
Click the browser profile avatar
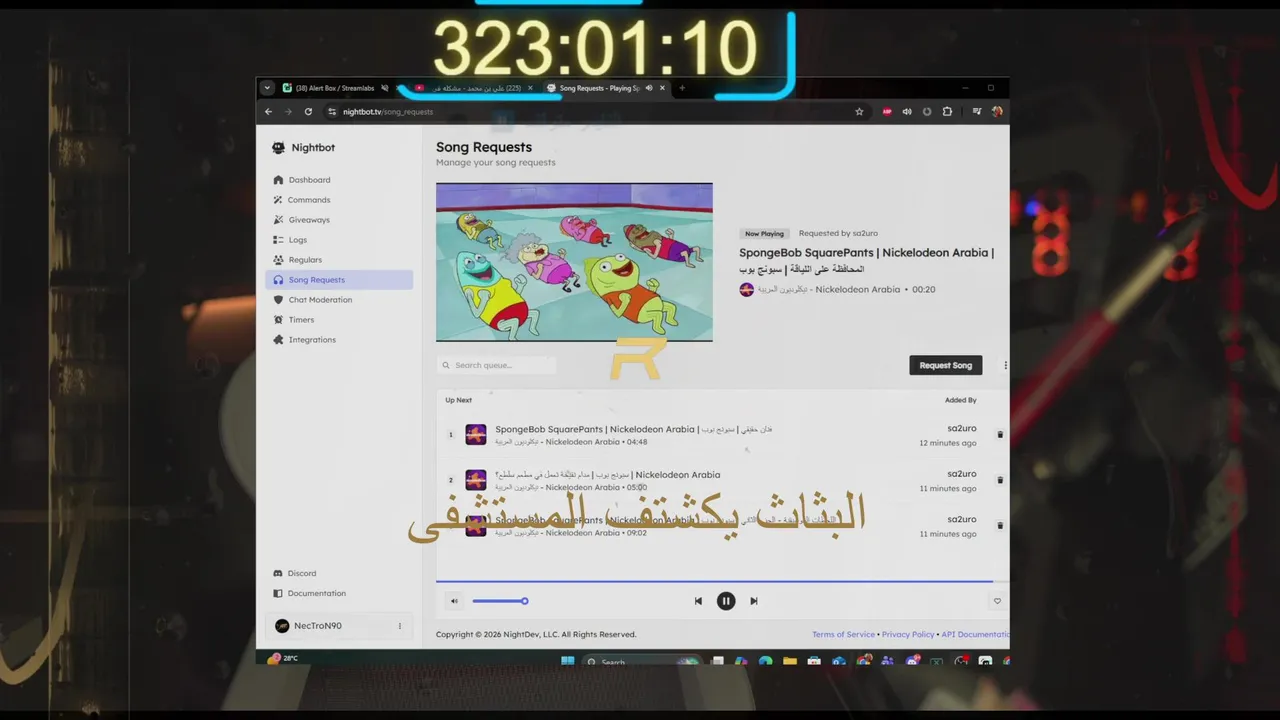tap(997, 112)
